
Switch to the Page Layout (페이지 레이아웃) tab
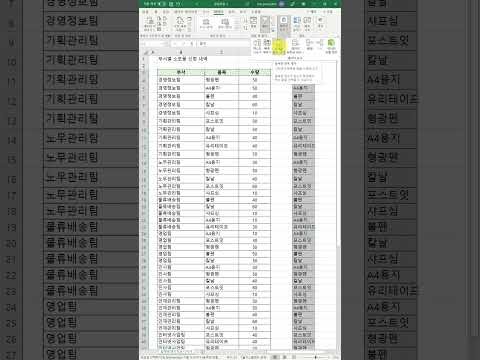coord(186,12)
